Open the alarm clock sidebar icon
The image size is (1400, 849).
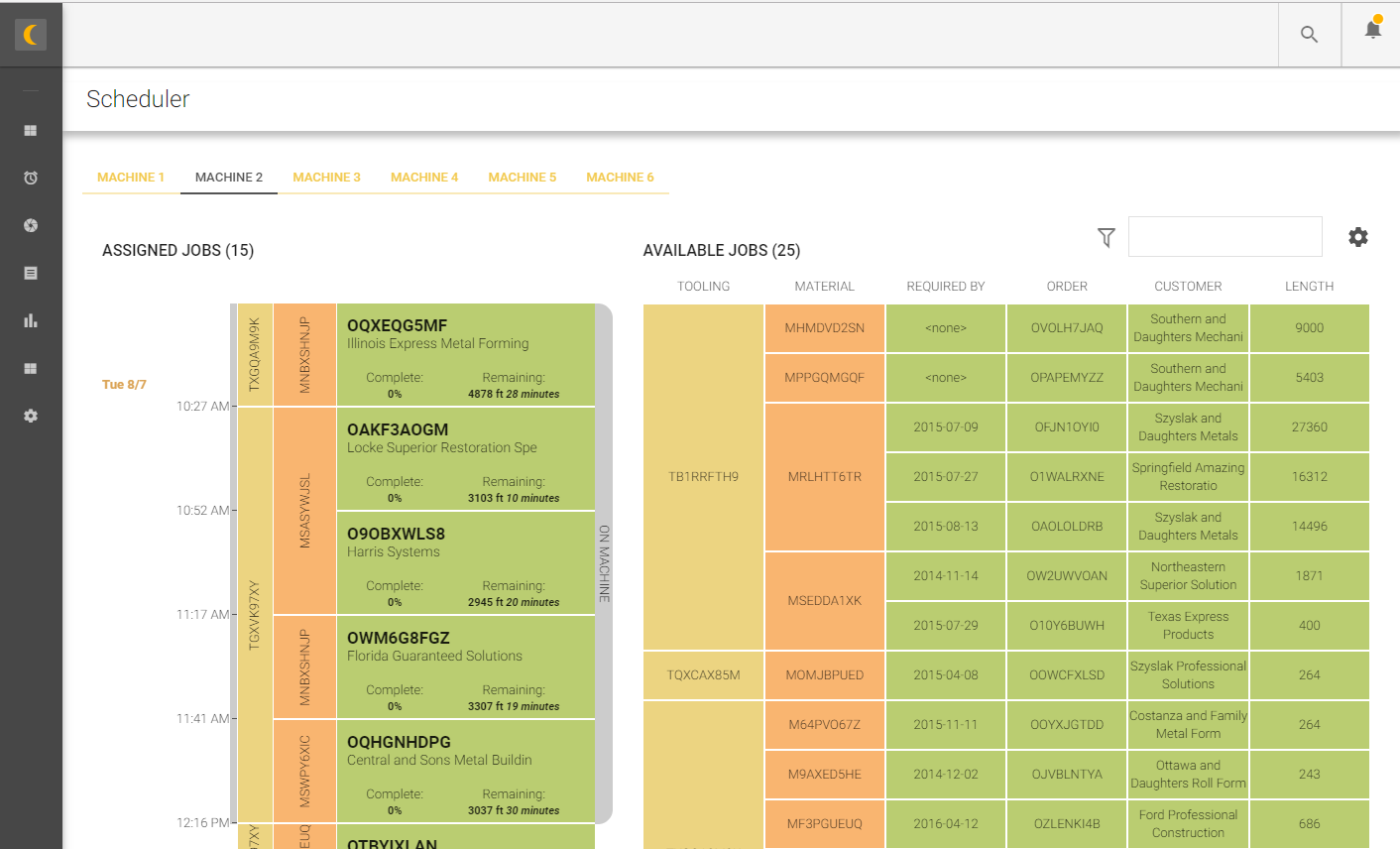click(31, 179)
